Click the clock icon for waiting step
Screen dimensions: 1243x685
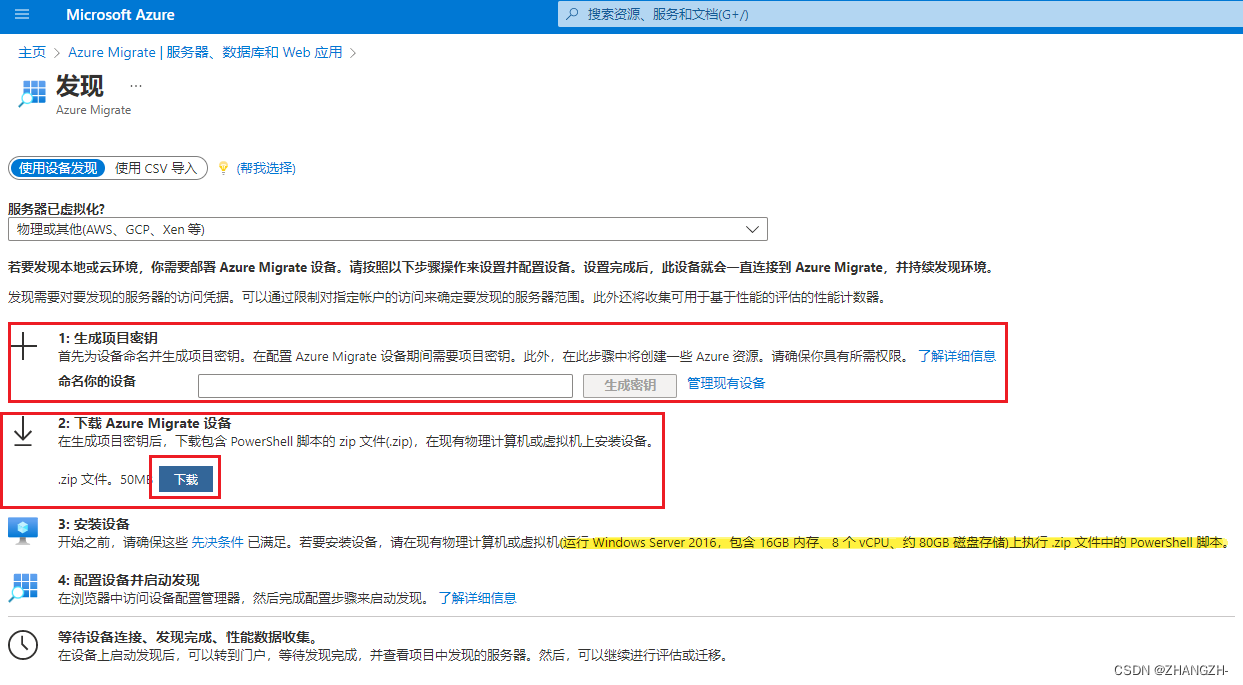23,645
